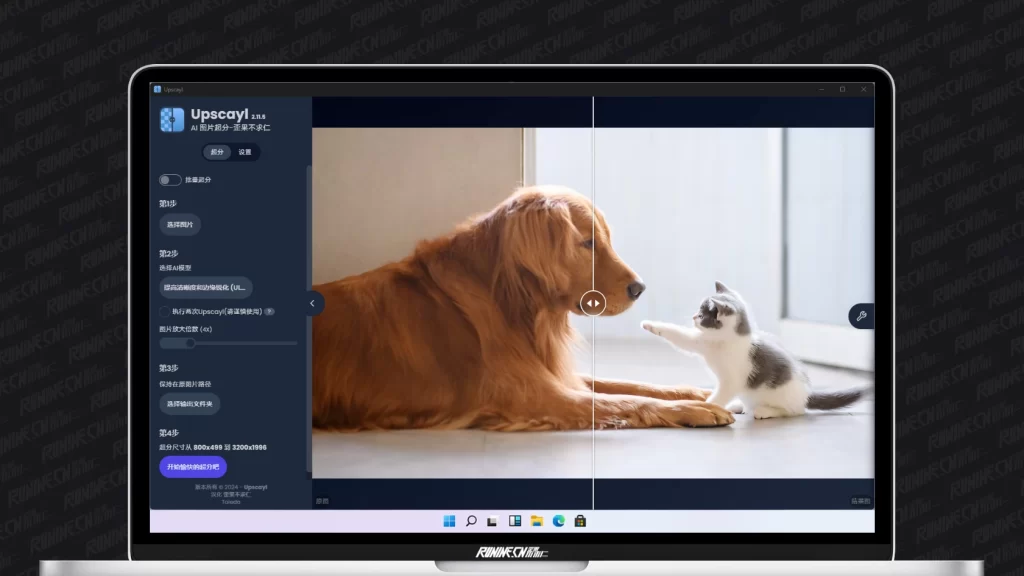
Task: Switch to the 设置 settings tab
Action: pyautogui.click(x=245, y=152)
